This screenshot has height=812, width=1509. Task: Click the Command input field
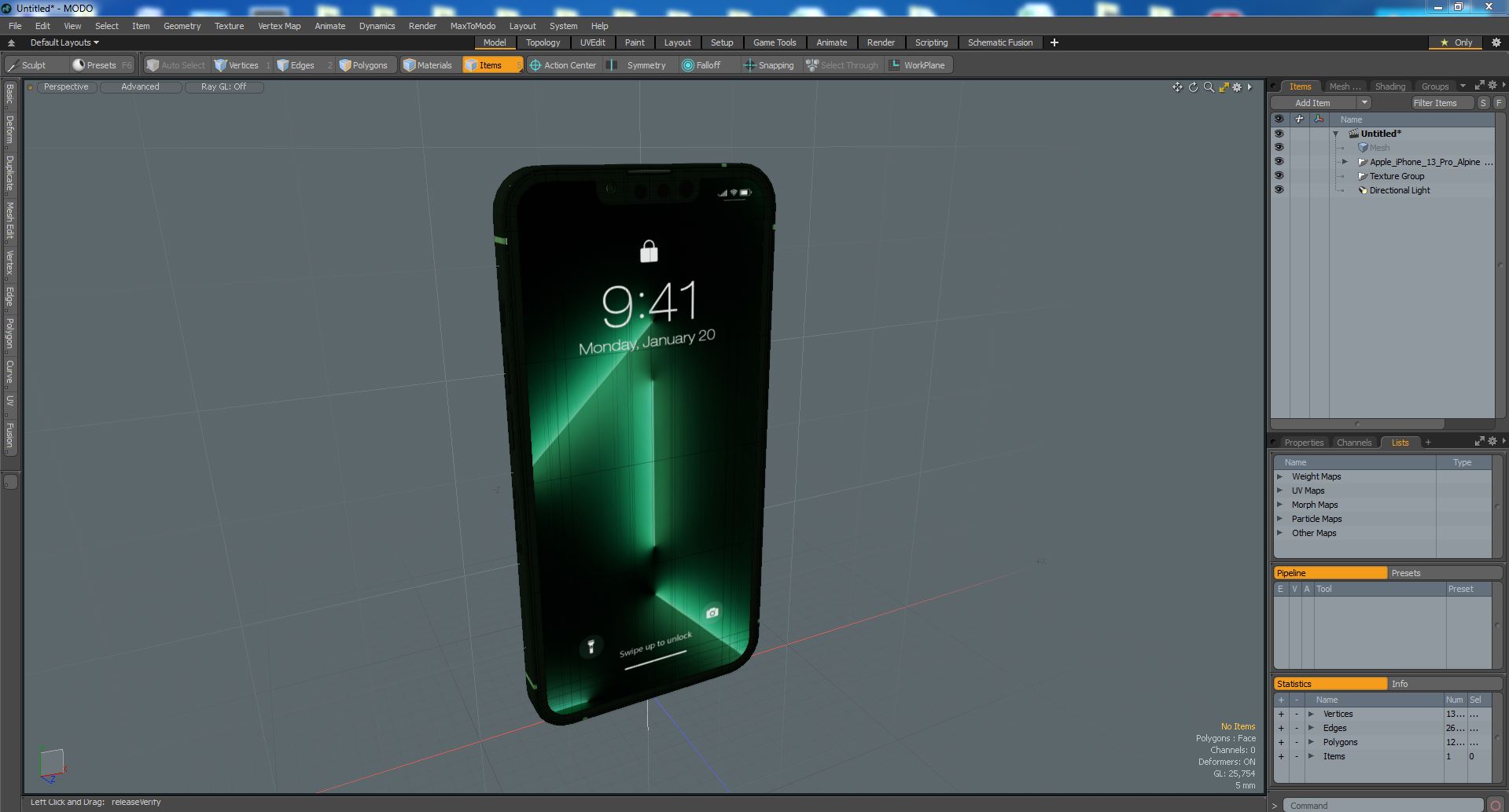click(x=1383, y=805)
